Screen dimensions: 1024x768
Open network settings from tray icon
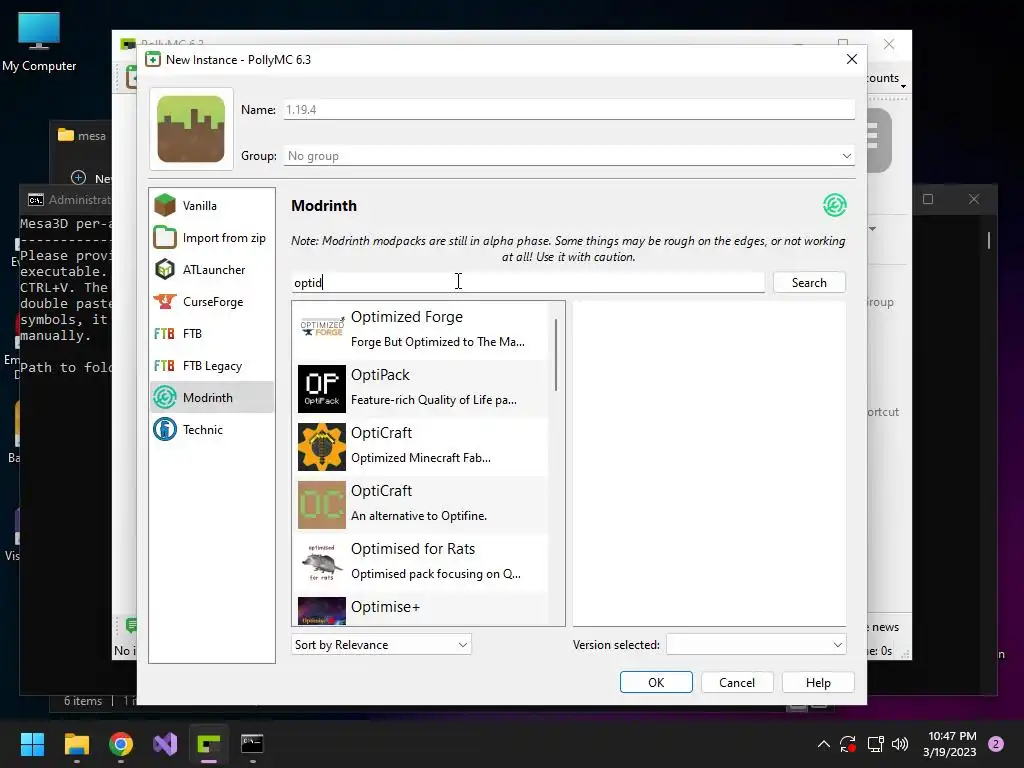coord(875,744)
